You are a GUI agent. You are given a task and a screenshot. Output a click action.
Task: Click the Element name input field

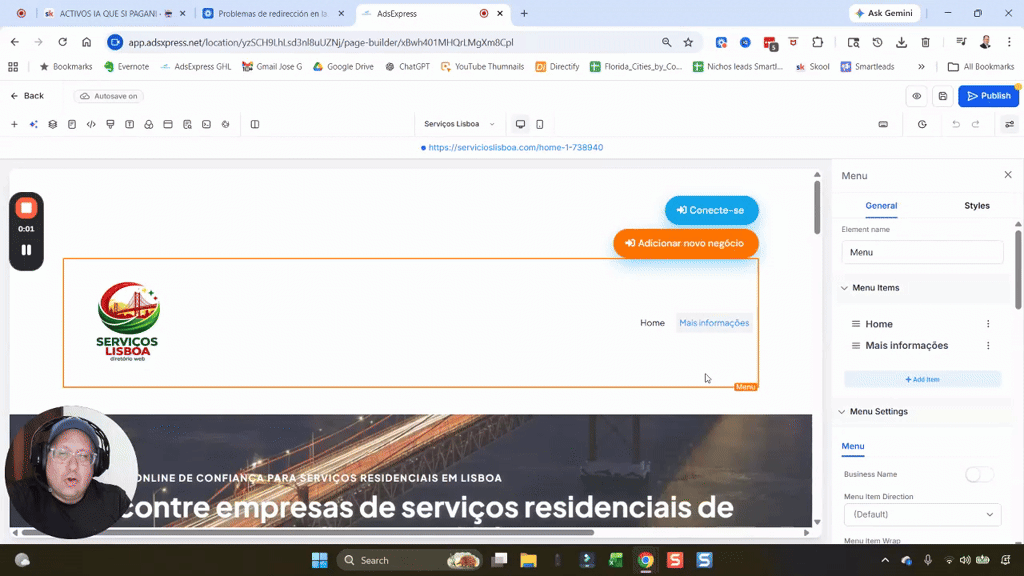pyautogui.click(x=921, y=251)
